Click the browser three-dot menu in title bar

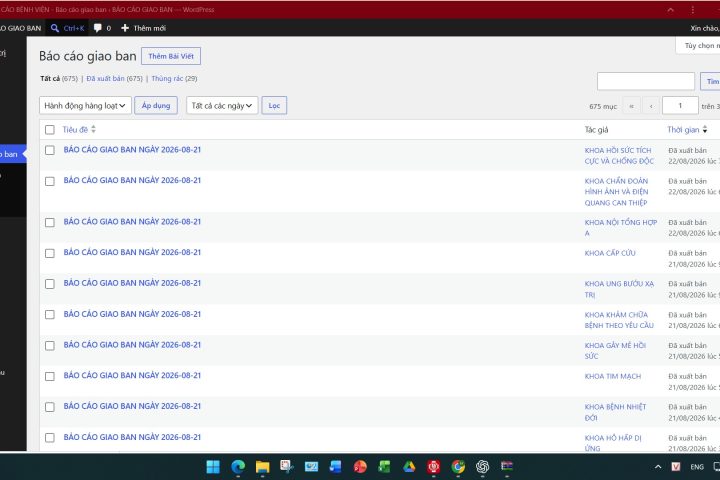click(693, 9)
